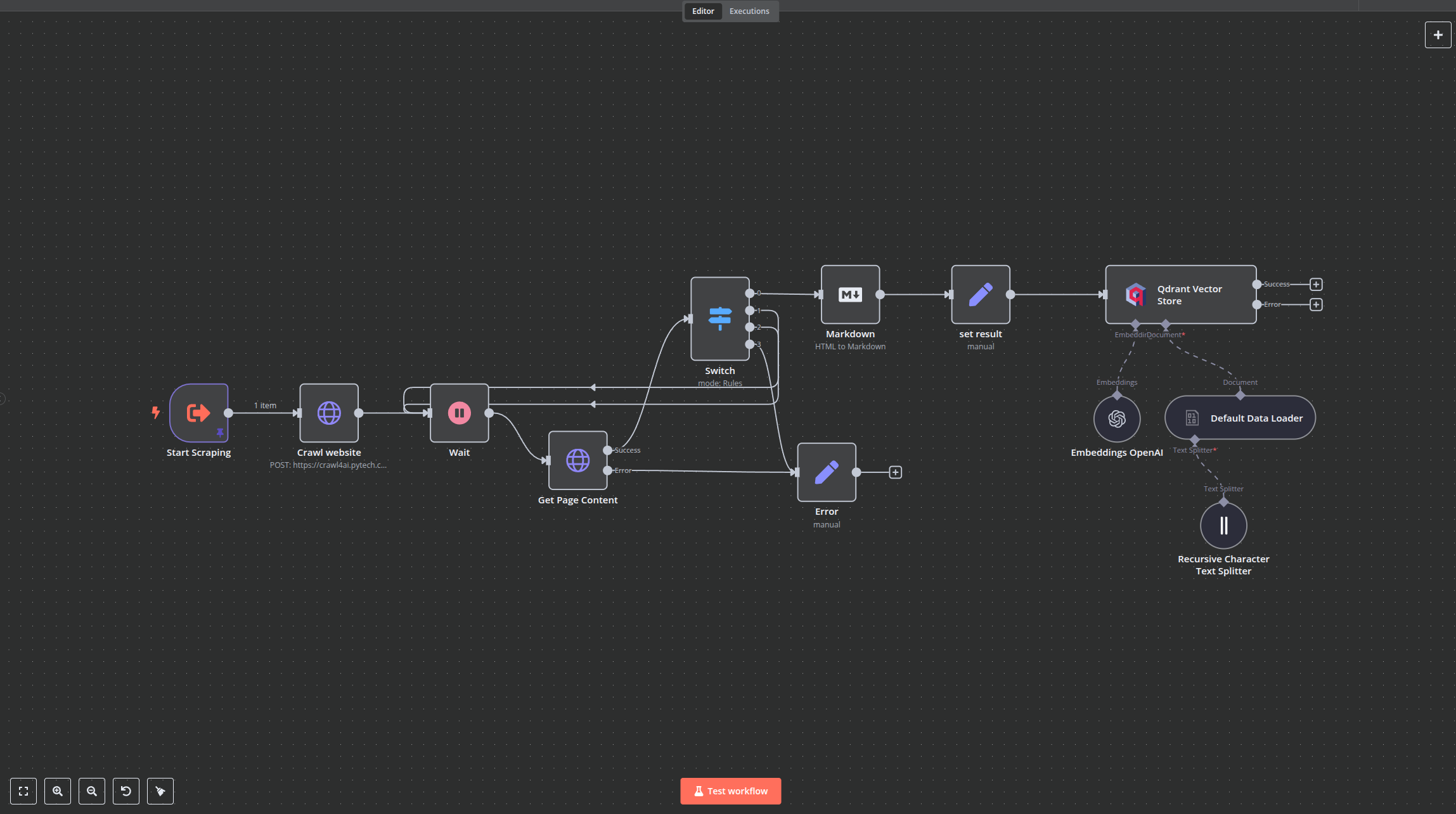This screenshot has width=1456, height=814.
Task: Select the Embeddings OpenAI node
Action: click(1116, 418)
